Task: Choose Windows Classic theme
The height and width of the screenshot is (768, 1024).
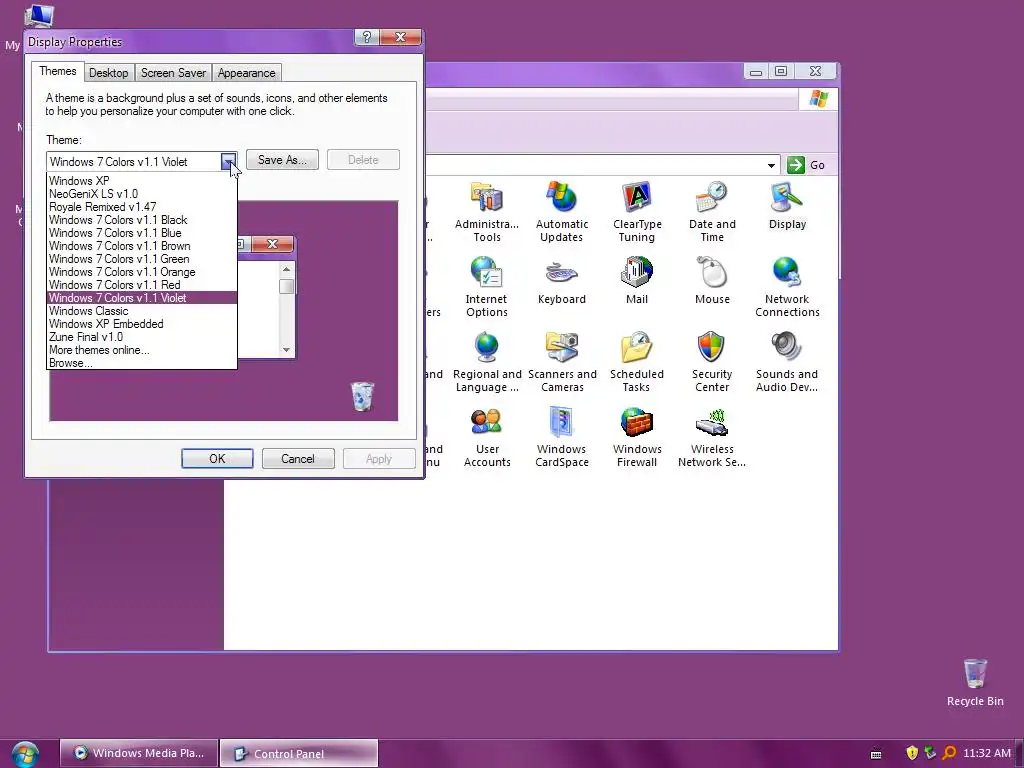Action: 142,311
